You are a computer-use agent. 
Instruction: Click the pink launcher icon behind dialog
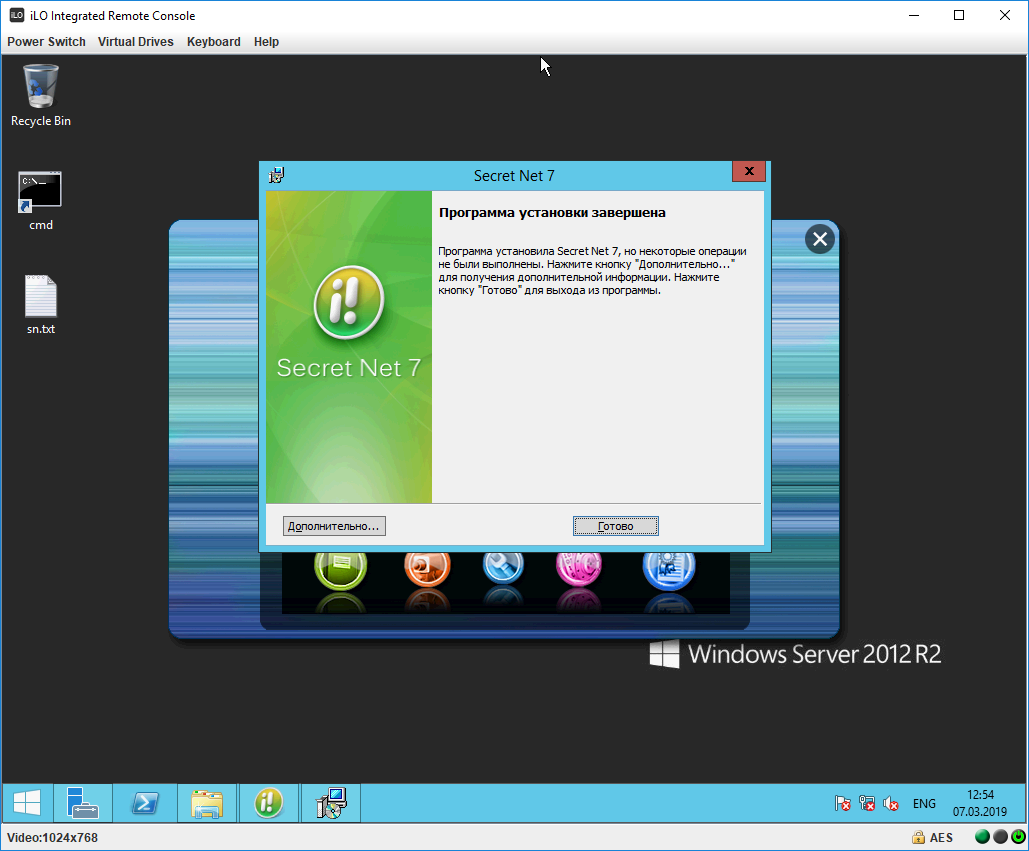tap(579, 567)
